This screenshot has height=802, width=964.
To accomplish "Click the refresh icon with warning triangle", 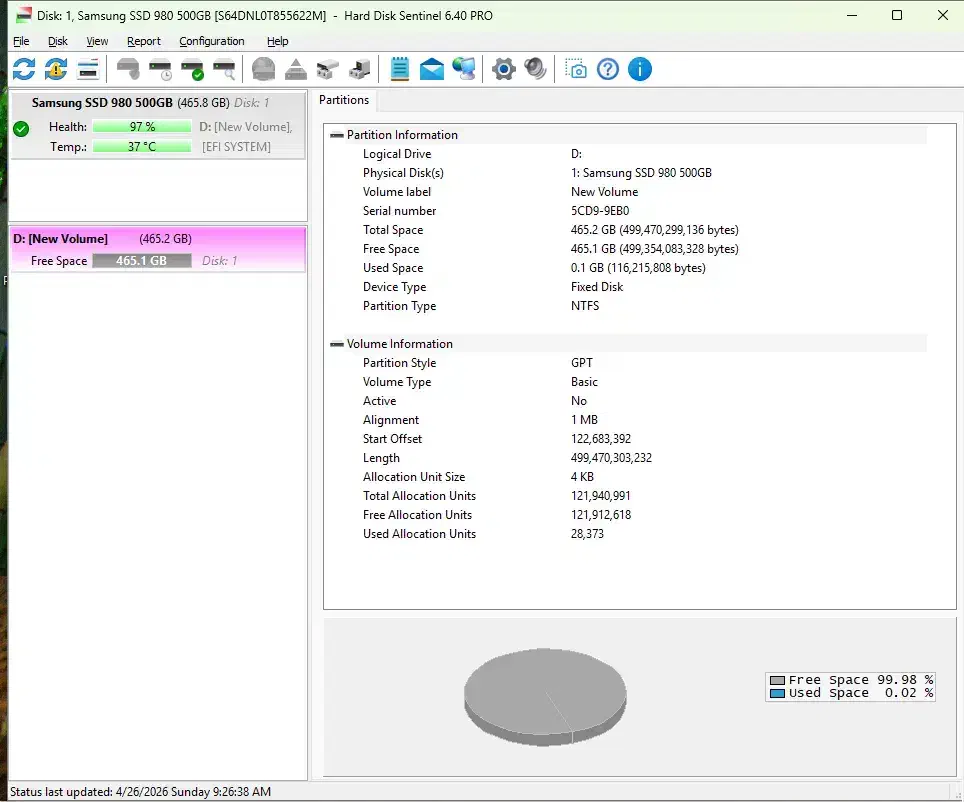I will coord(56,69).
